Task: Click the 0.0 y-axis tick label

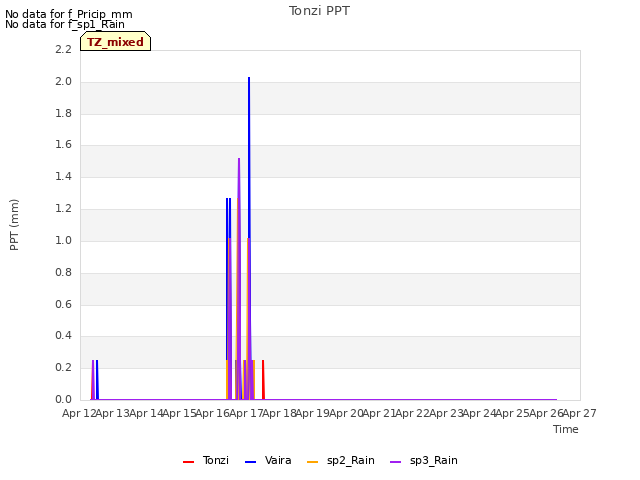Action: [x=63, y=399]
